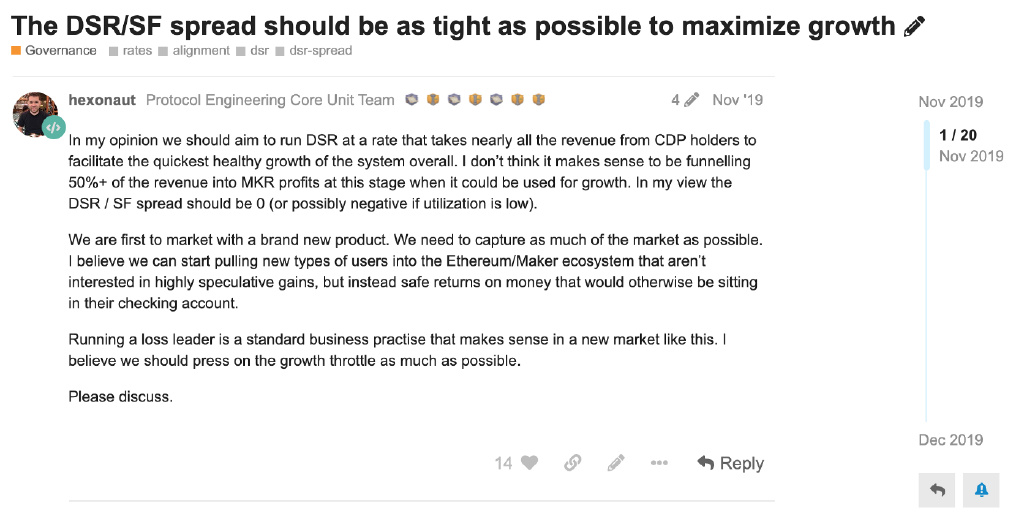Viewport: 1024px width, 513px height.
Task: Edit the post using the bottom pencil icon
Action: (x=616, y=463)
